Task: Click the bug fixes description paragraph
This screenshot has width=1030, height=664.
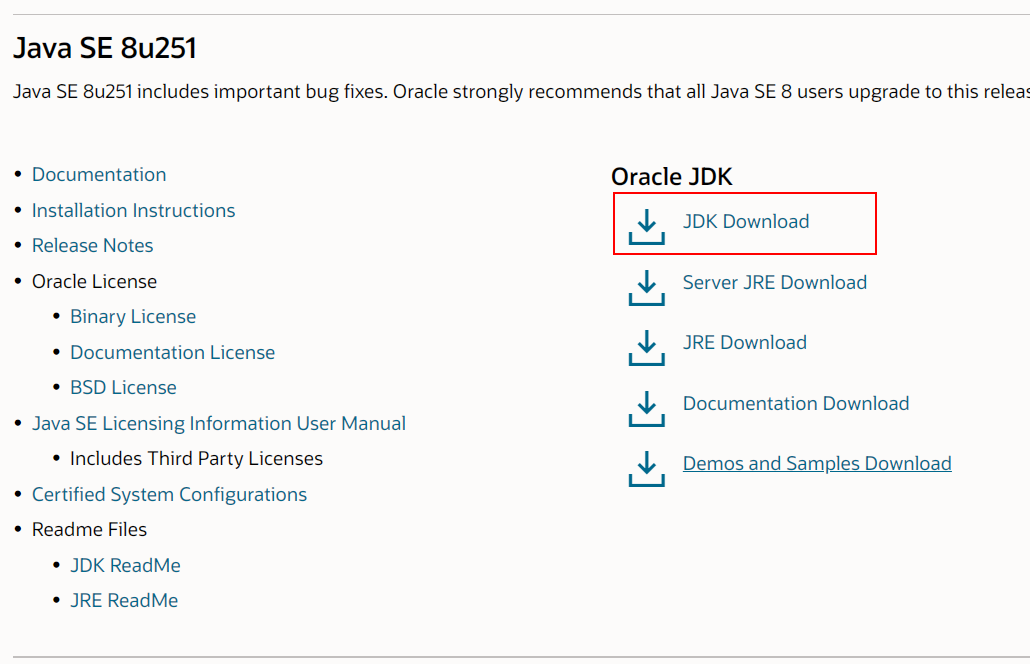Action: pos(522,92)
